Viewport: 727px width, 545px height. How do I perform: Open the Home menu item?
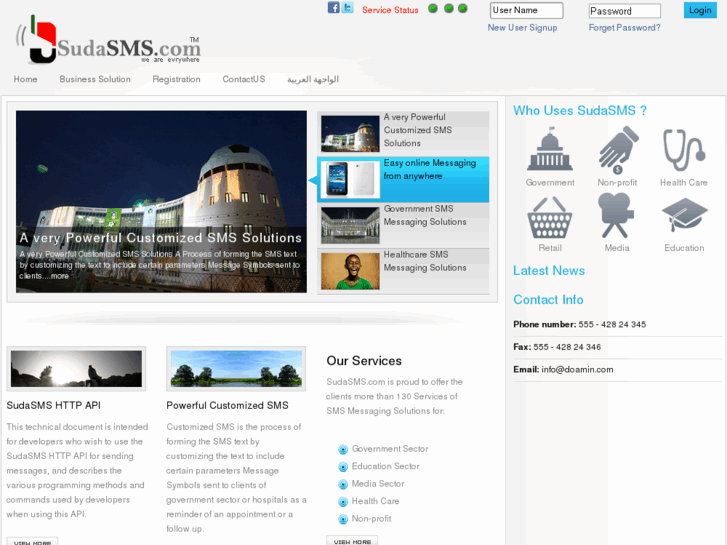pos(26,79)
